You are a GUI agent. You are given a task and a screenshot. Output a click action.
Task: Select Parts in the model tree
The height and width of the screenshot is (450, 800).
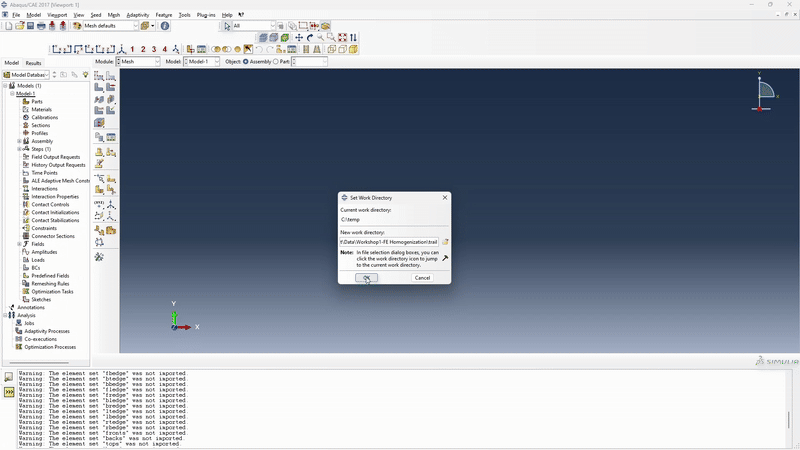[x=37, y=102]
